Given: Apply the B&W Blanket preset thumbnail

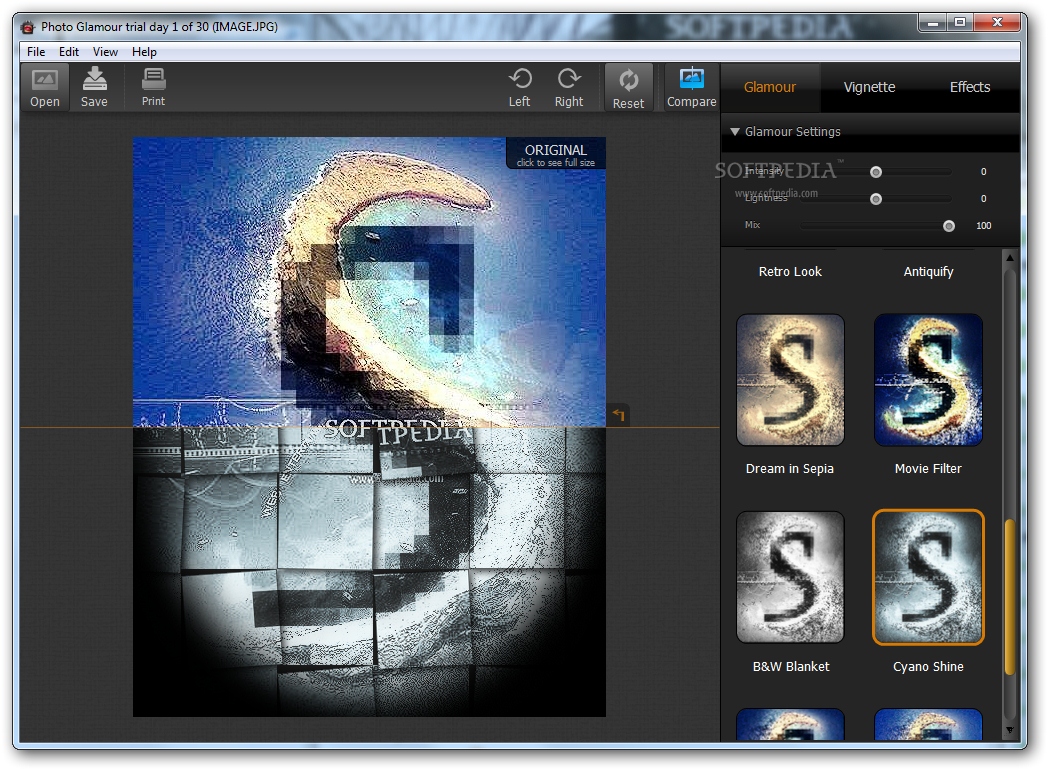Looking at the screenshot, I should click(790, 577).
